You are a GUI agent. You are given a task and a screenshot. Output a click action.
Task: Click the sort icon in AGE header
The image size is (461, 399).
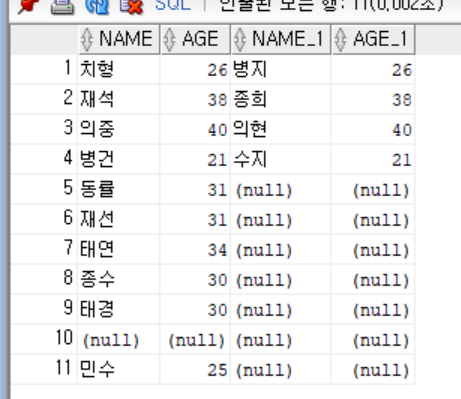coord(169,39)
